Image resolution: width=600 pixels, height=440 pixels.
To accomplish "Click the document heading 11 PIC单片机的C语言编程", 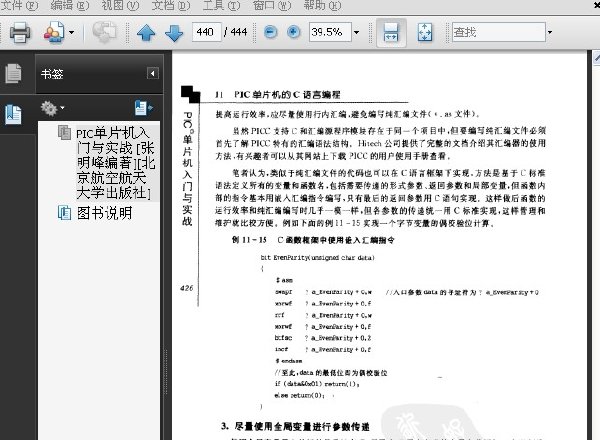I will pyautogui.click(x=278, y=95).
